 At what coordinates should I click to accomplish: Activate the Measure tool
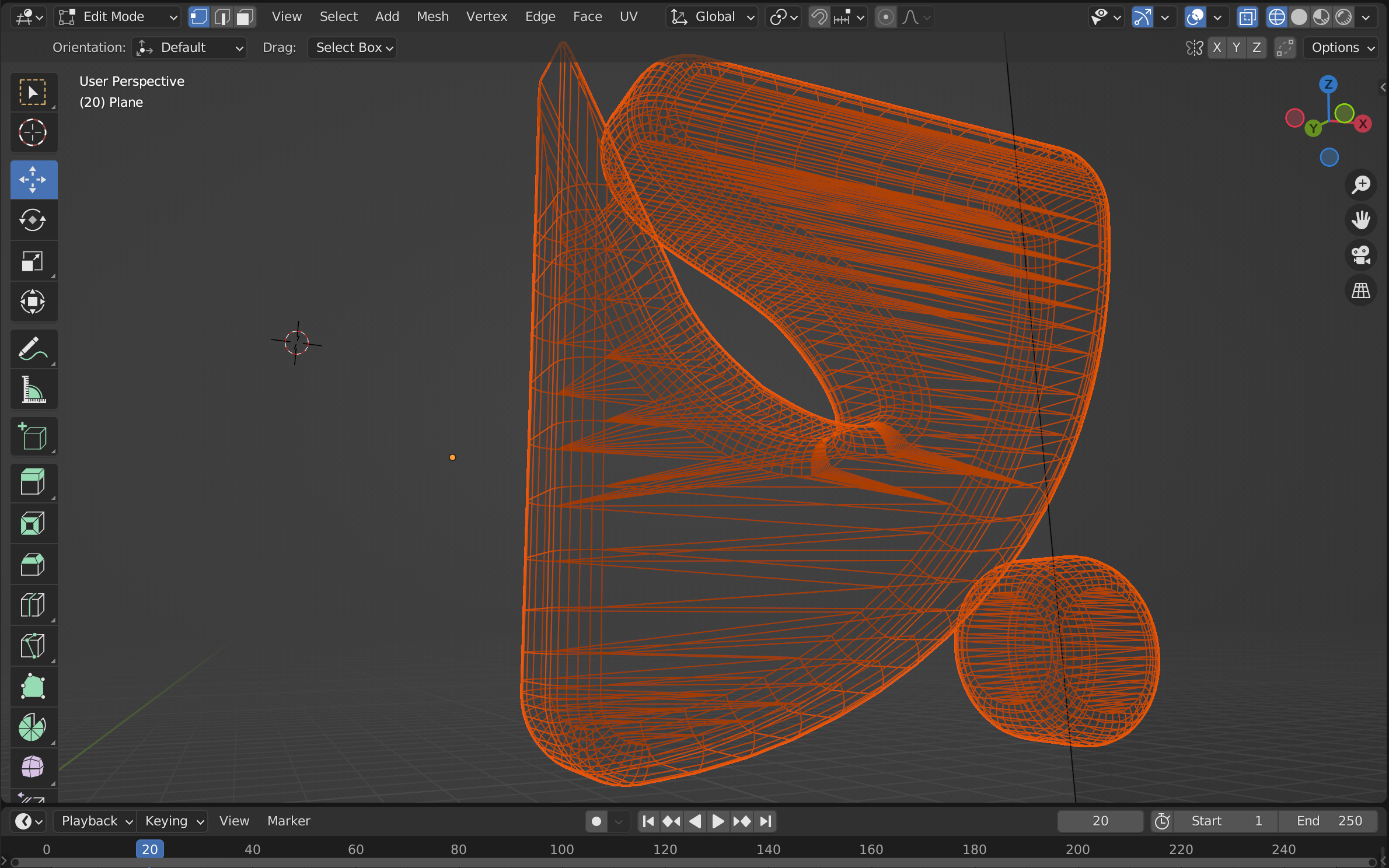(x=33, y=390)
